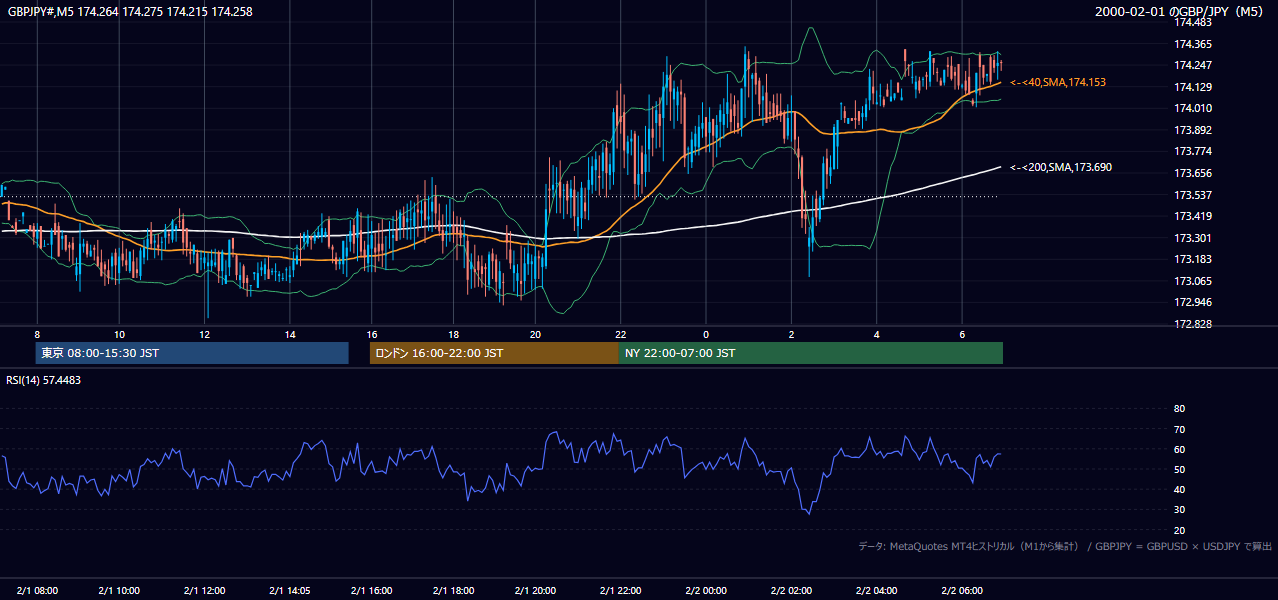Click the bottom time label 2/2 02:00
Viewport: 1278px width, 600px height.
coord(791,590)
